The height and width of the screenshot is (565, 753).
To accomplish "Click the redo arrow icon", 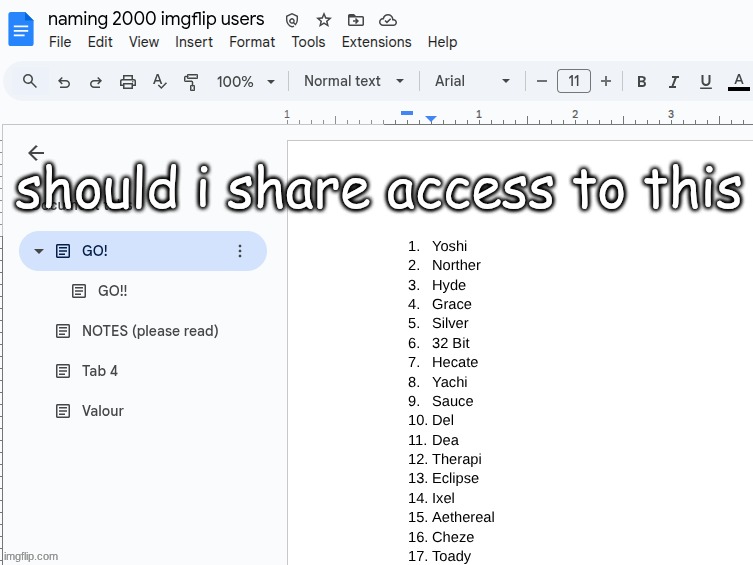I will (x=96, y=82).
